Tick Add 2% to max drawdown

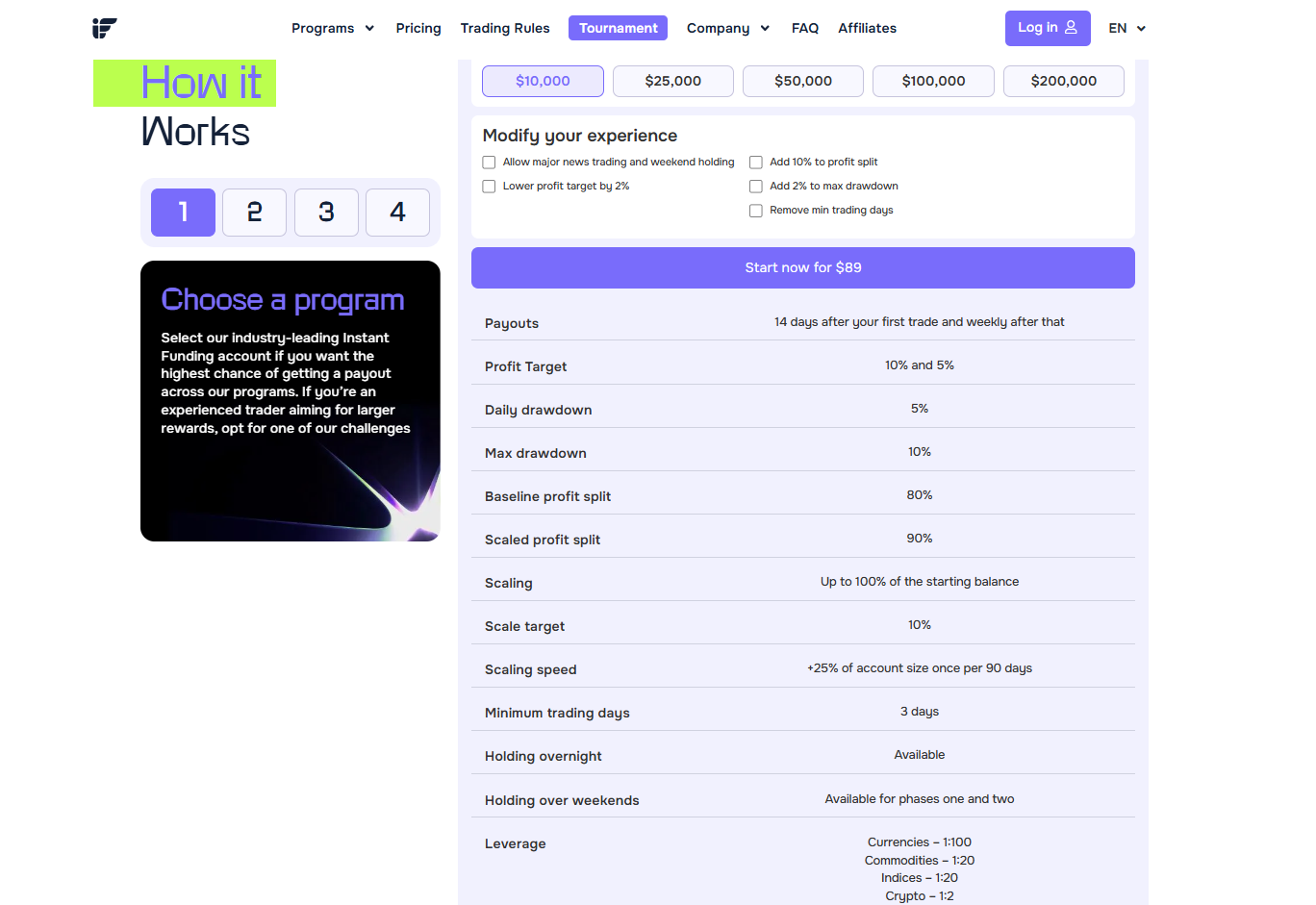point(756,187)
